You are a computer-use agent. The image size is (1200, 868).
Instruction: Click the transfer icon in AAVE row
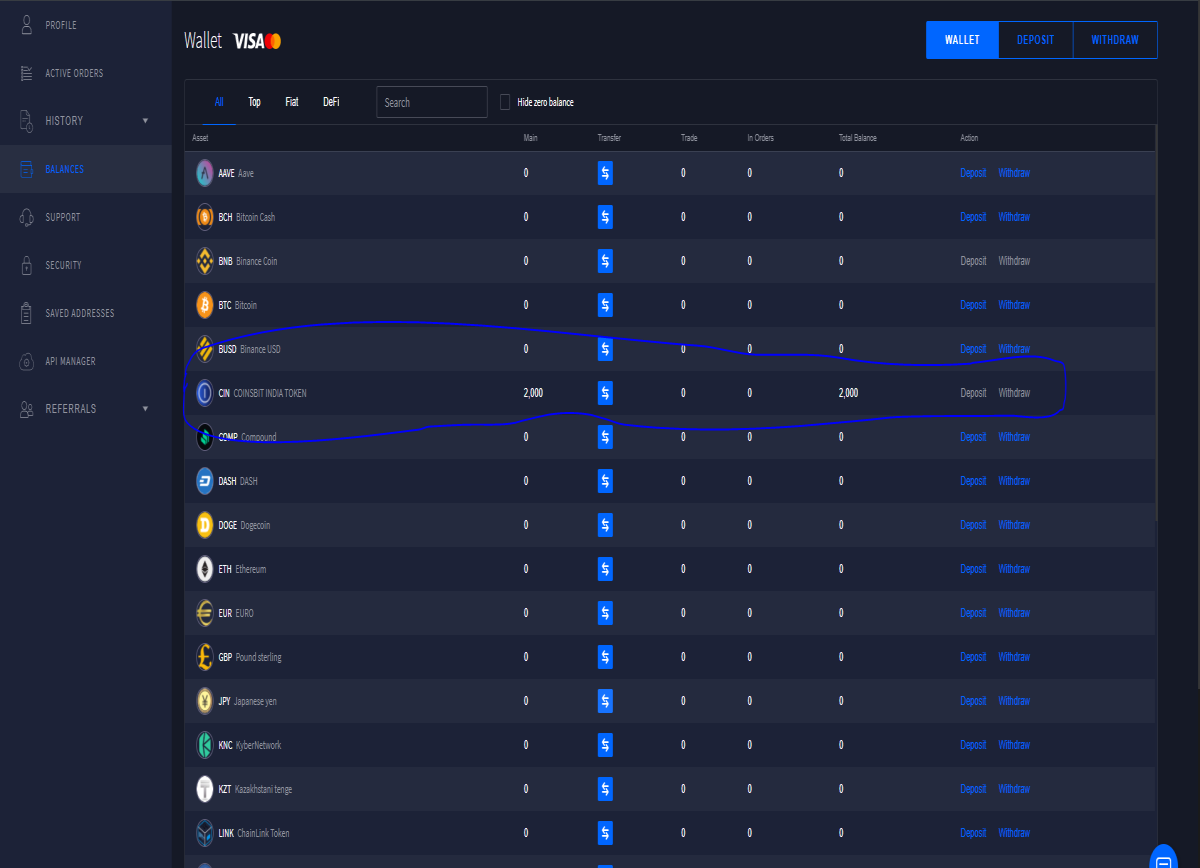[605, 173]
